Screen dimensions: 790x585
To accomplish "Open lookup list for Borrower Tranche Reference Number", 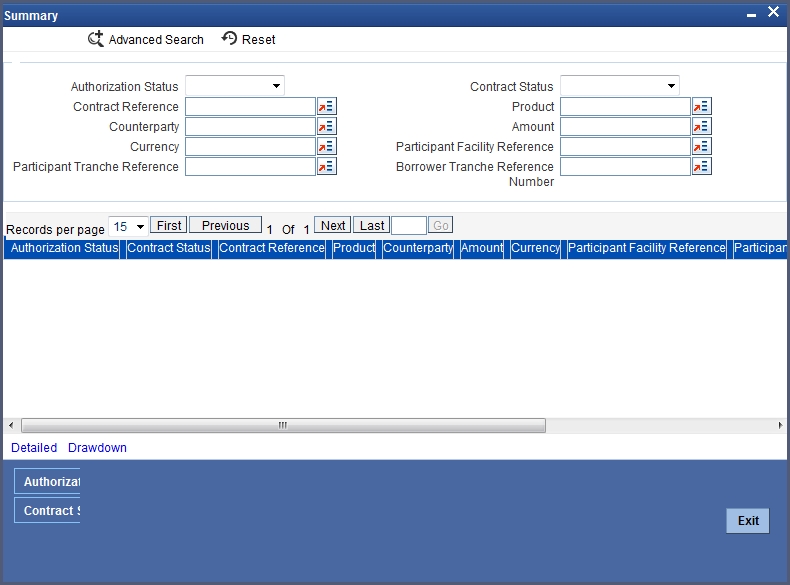I will tap(701, 166).
